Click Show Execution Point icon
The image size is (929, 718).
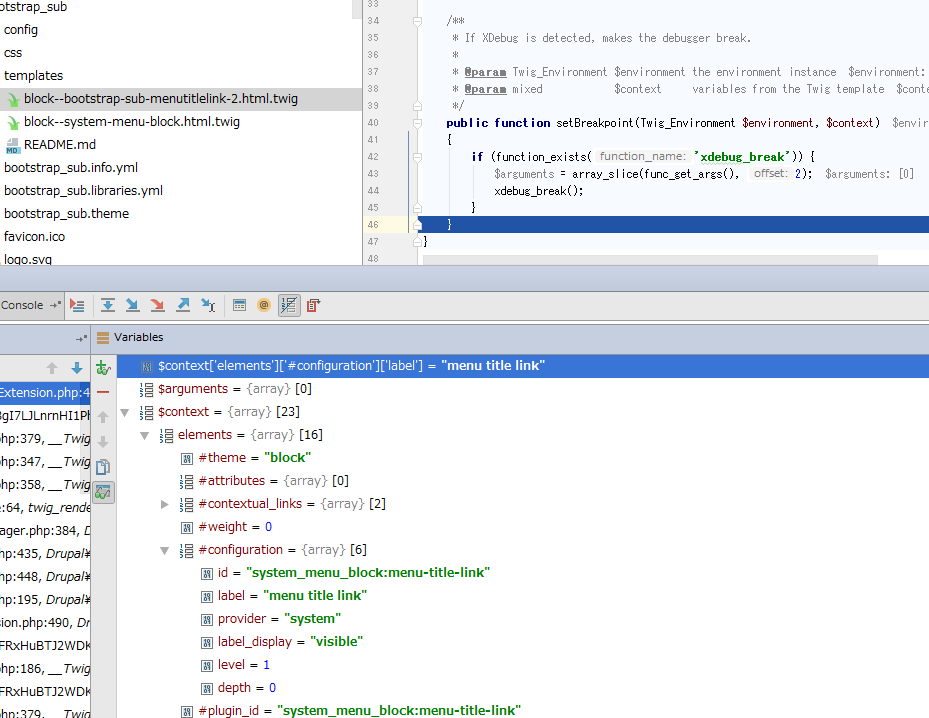(x=77, y=305)
